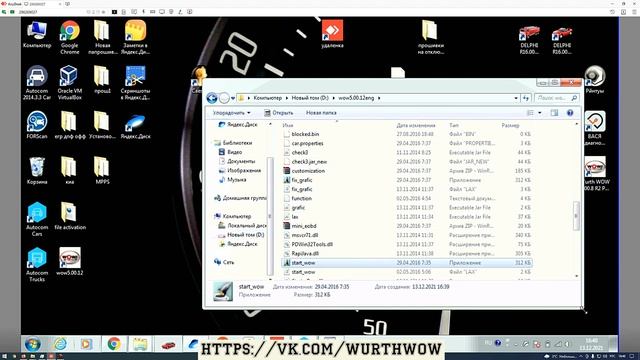Open the Explorer help button
The image size is (640, 360).
[570, 113]
